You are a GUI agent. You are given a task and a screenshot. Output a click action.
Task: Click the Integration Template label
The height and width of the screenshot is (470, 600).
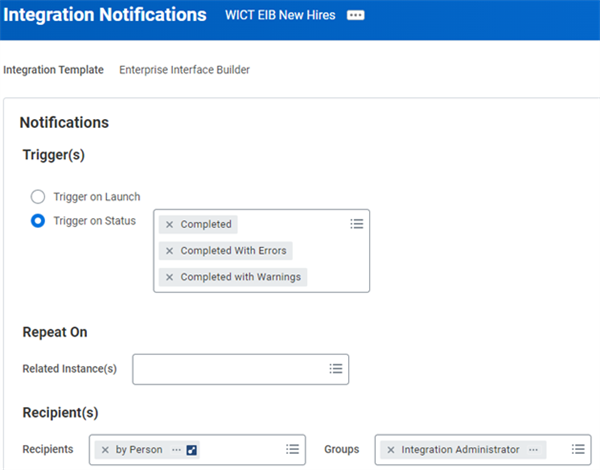click(54, 70)
